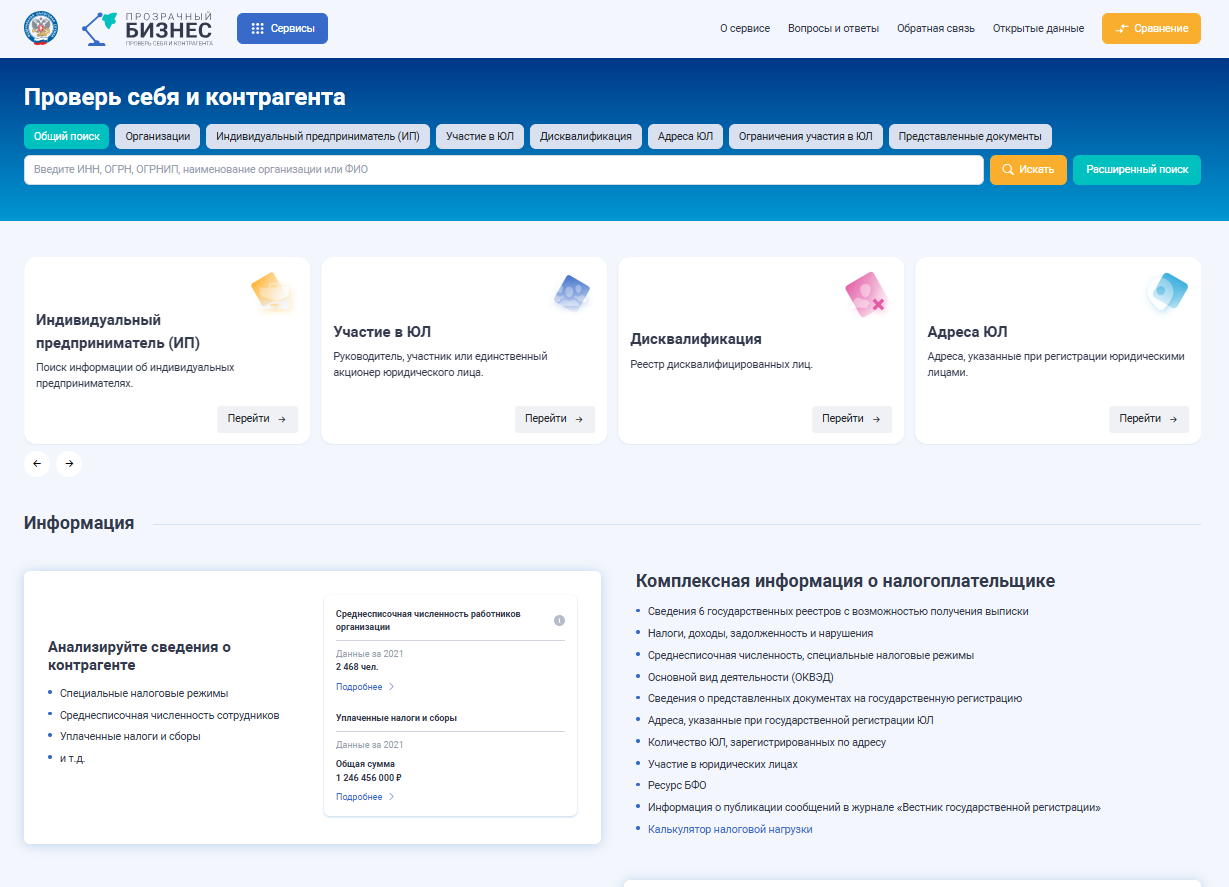The height and width of the screenshot is (887, 1229).
Task: Click the Сравнение button
Action: (x=1151, y=29)
